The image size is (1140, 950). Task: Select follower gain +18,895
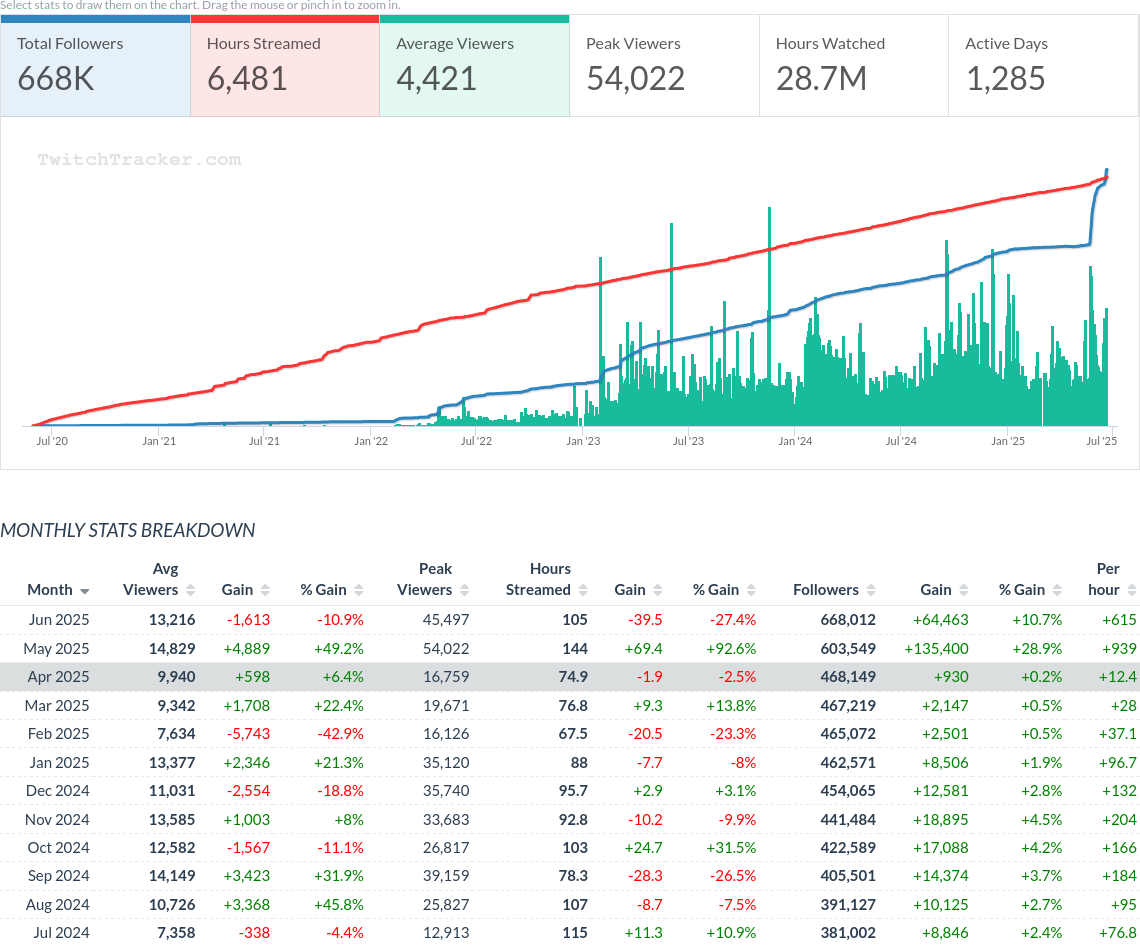(x=941, y=820)
